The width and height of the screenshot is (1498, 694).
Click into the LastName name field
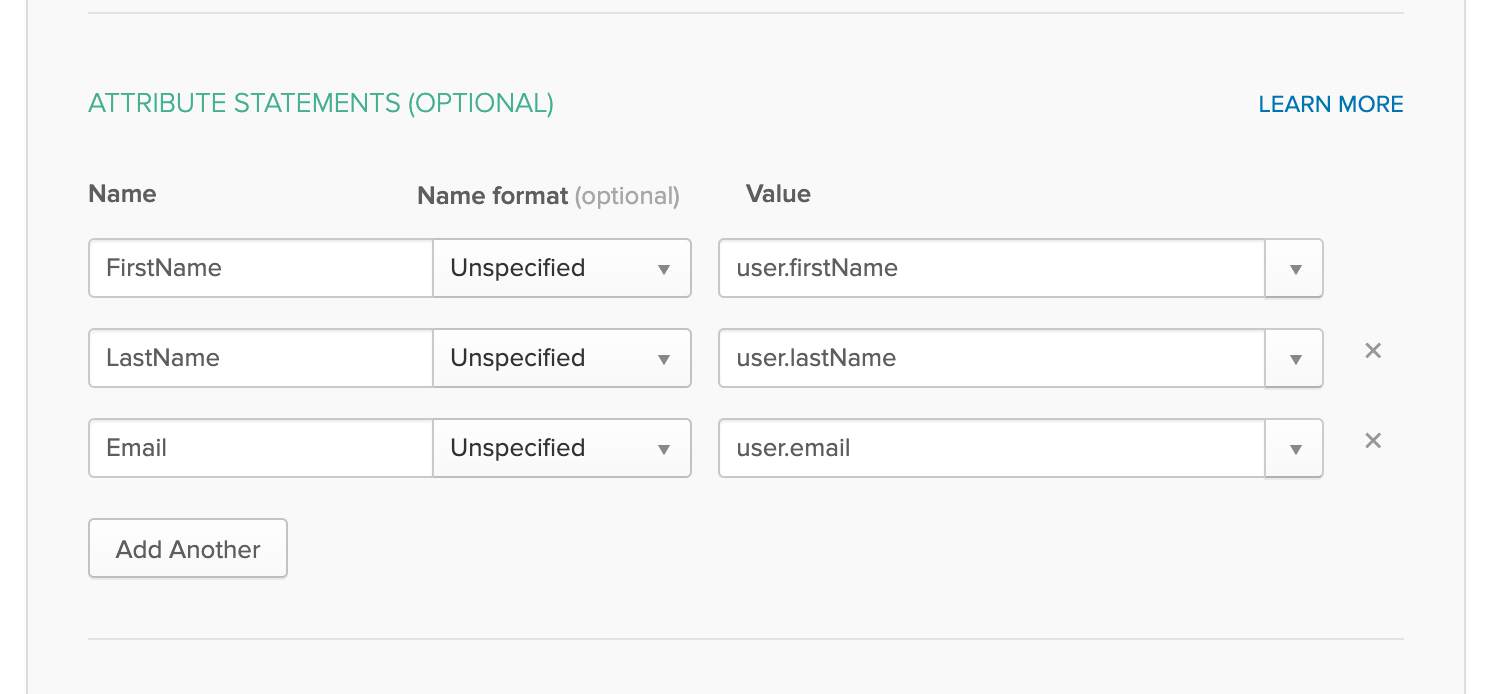[x=260, y=358]
